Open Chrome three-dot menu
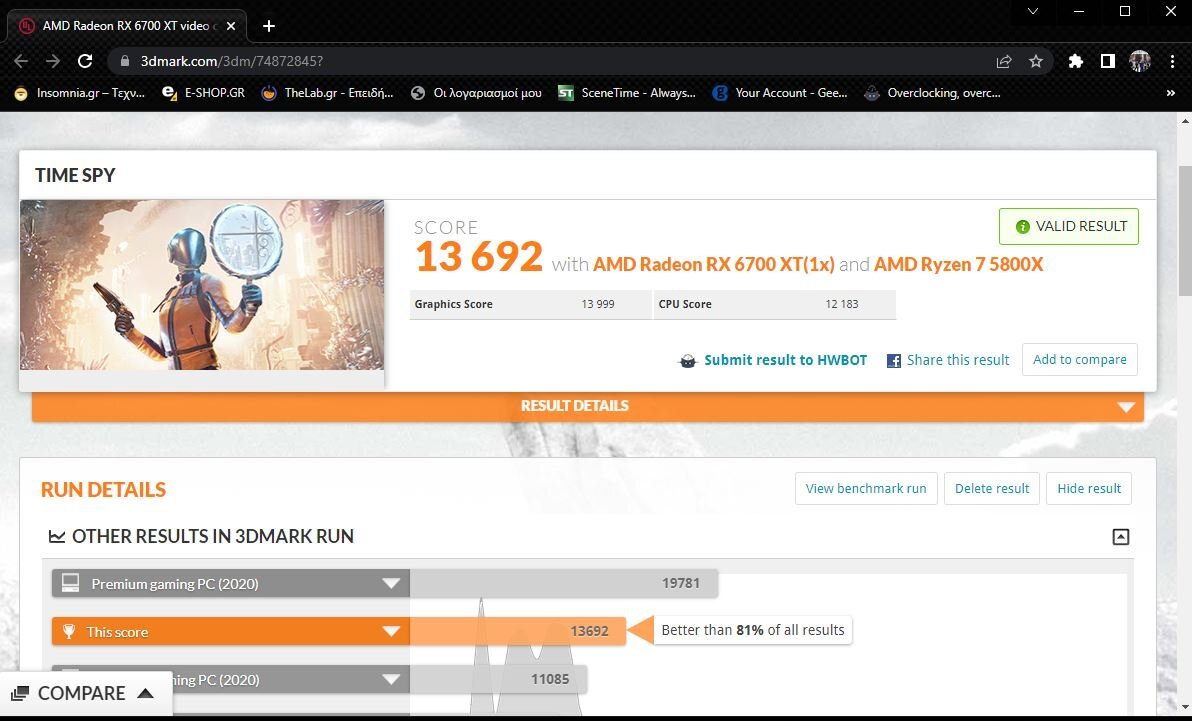Viewport: 1192px width, 721px height. click(x=1171, y=61)
